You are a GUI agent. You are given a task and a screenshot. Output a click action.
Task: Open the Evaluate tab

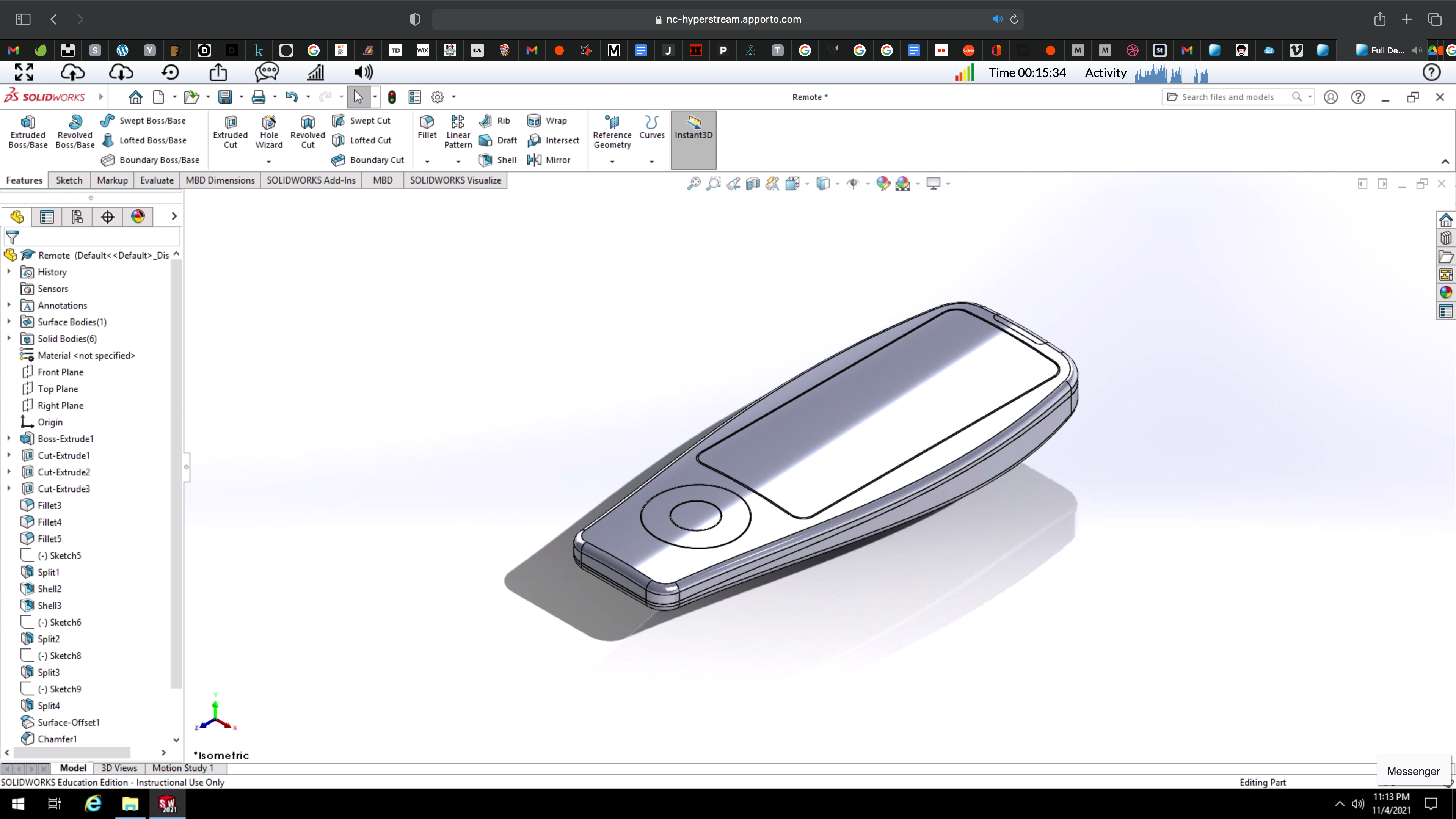tap(157, 180)
